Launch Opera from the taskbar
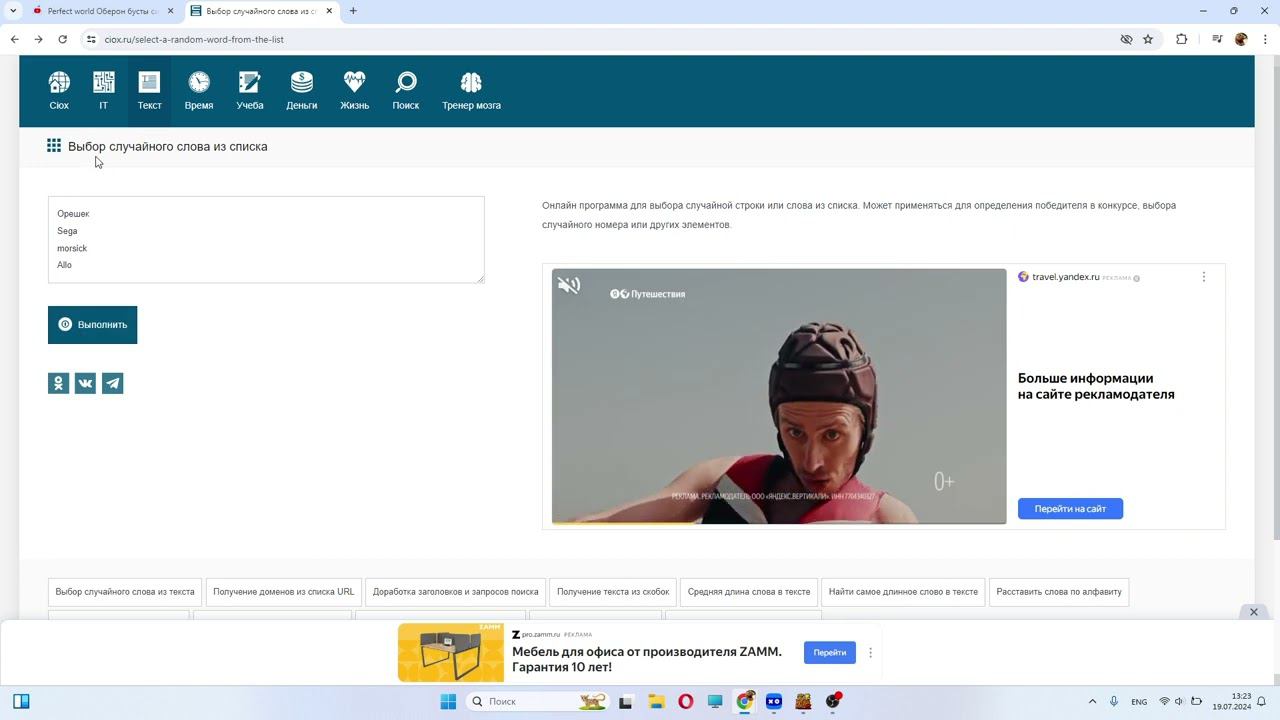Viewport: 1280px width, 720px height. click(x=686, y=702)
